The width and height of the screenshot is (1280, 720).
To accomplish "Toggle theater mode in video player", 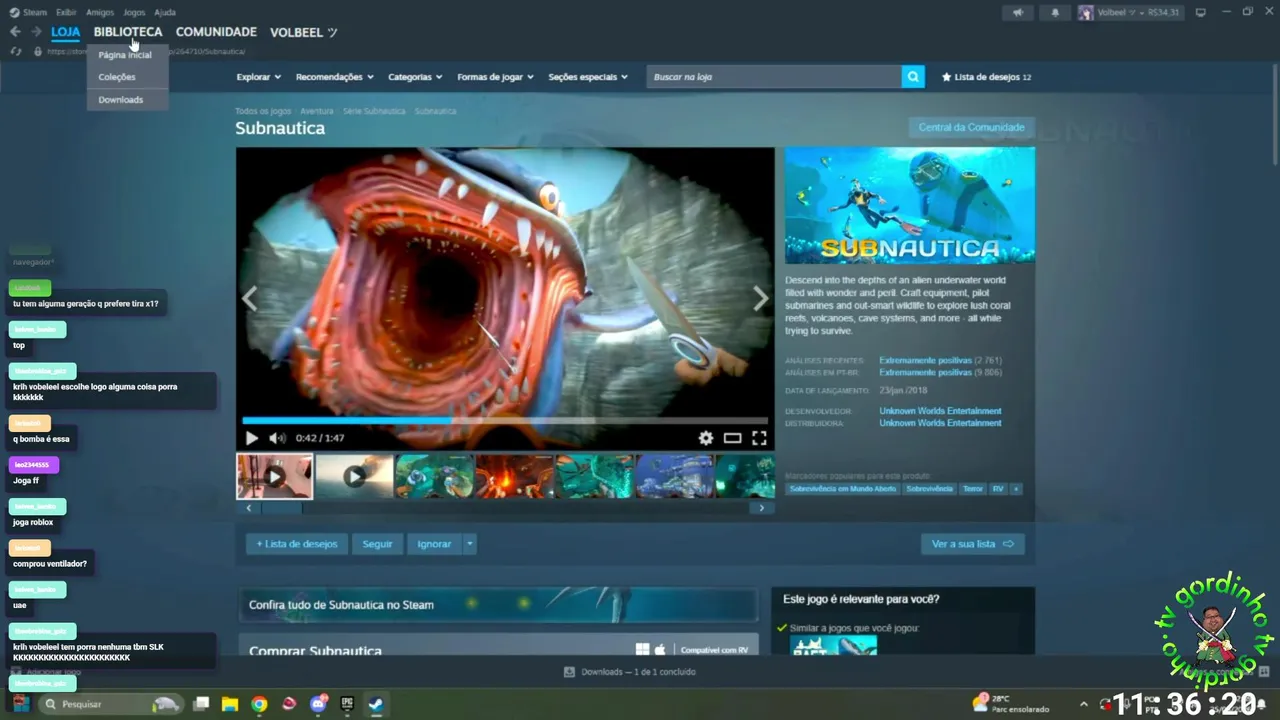I will pos(732,438).
